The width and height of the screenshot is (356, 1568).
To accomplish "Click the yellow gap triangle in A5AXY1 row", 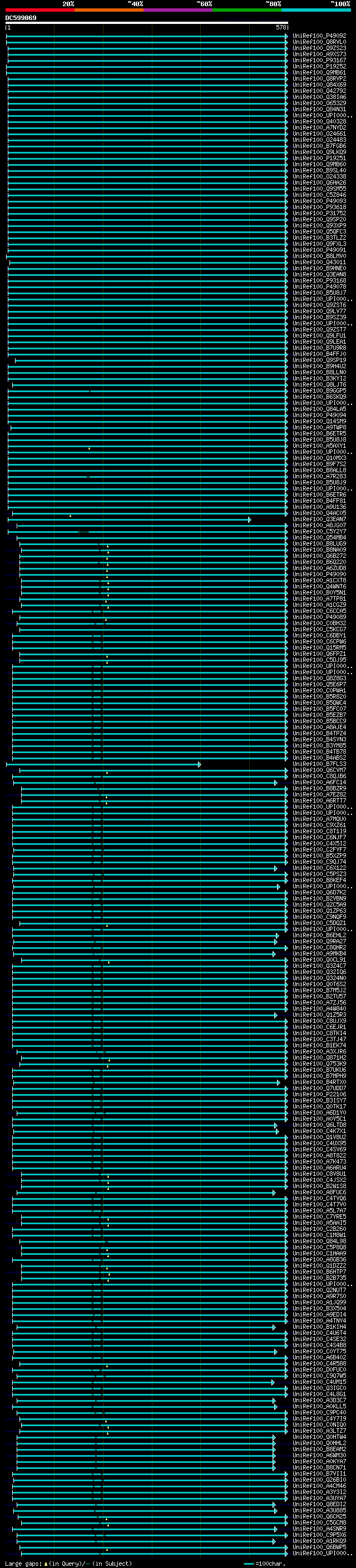I will click(x=89, y=448).
